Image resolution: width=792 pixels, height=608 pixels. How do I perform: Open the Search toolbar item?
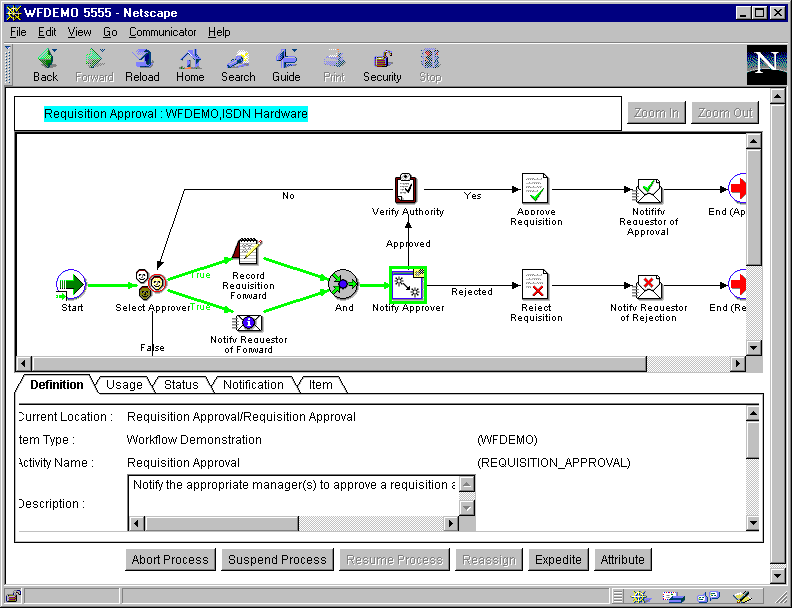tap(238, 66)
